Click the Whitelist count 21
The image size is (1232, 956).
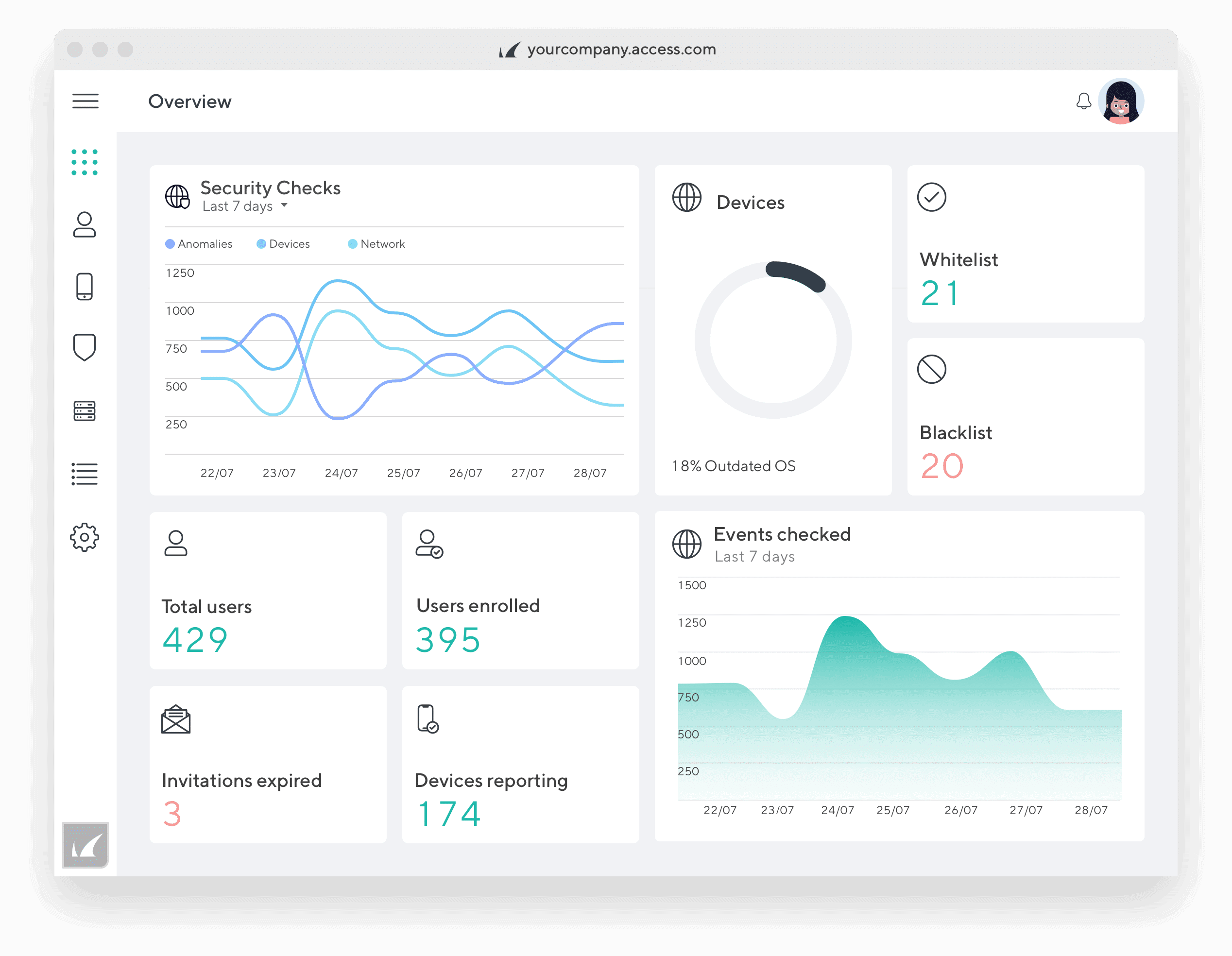click(940, 294)
